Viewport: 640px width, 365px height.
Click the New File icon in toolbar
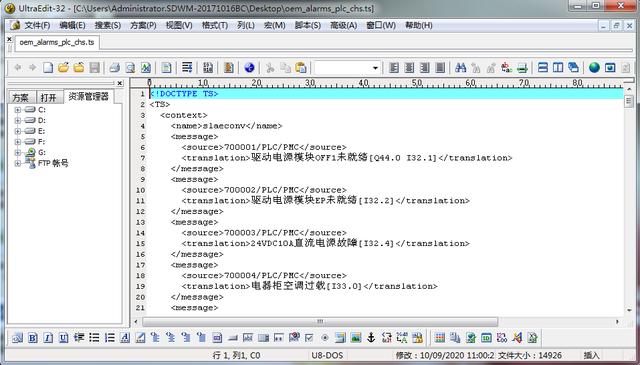tap(48, 67)
